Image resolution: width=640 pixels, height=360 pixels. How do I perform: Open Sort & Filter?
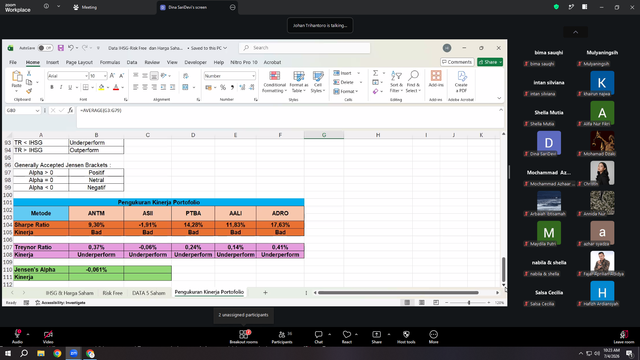396,82
